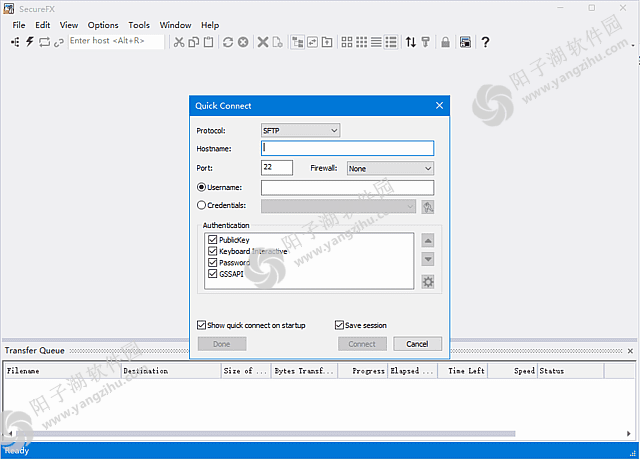Viewport: 640px width, 460px height.
Task: Uncheck the PublicKey authentication checkbox
Action: 212,240
